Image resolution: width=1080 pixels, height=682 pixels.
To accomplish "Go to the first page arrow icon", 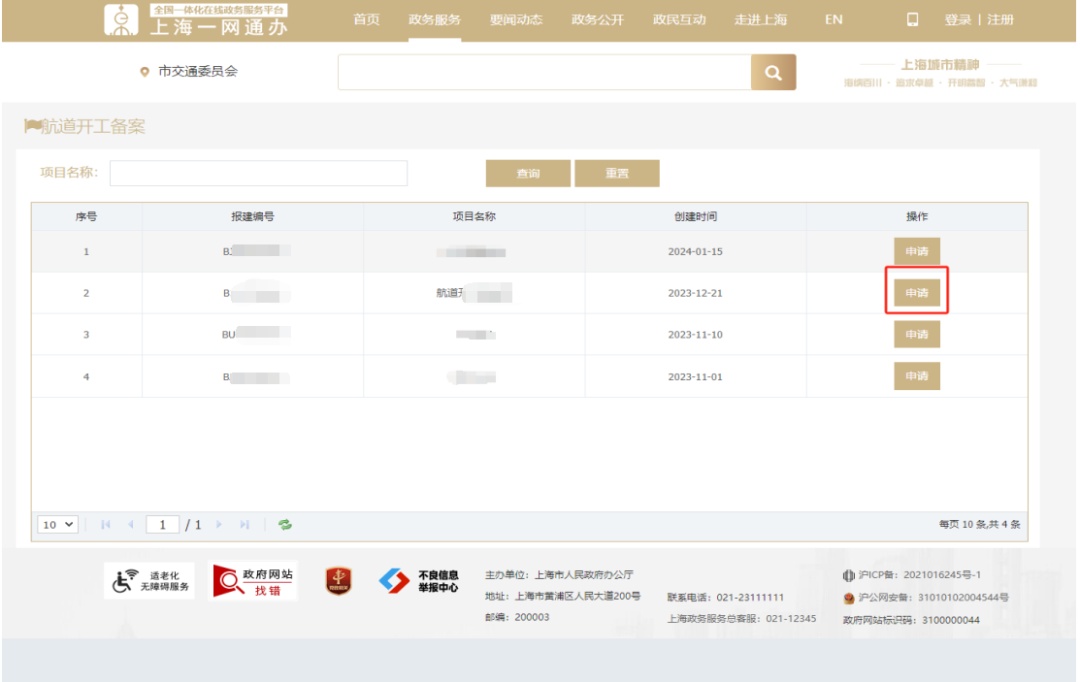I will 106,525.
